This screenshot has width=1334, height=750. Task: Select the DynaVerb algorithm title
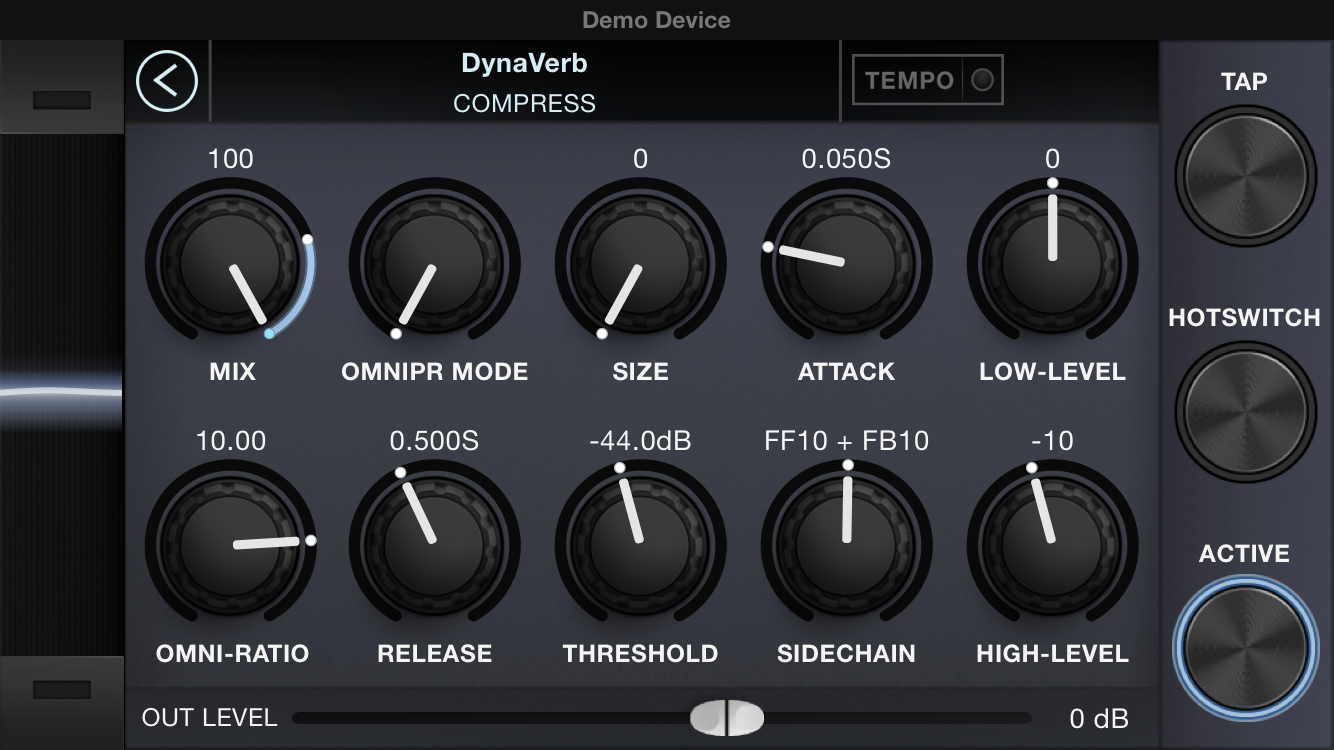[x=524, y=63]
